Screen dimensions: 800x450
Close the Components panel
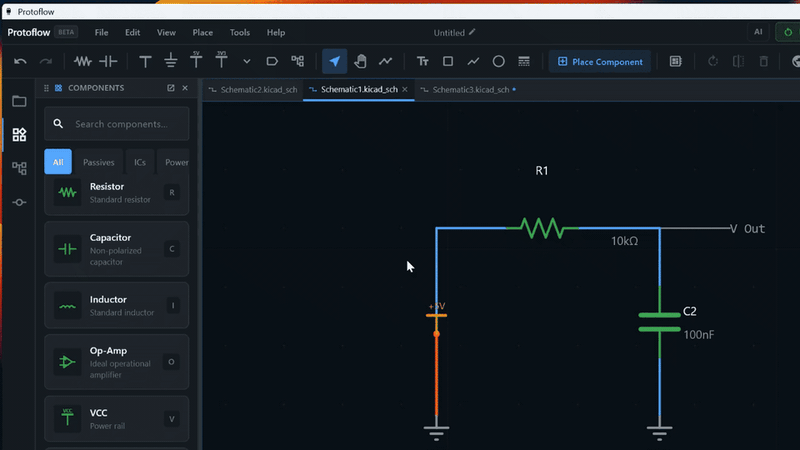(185, 88)
